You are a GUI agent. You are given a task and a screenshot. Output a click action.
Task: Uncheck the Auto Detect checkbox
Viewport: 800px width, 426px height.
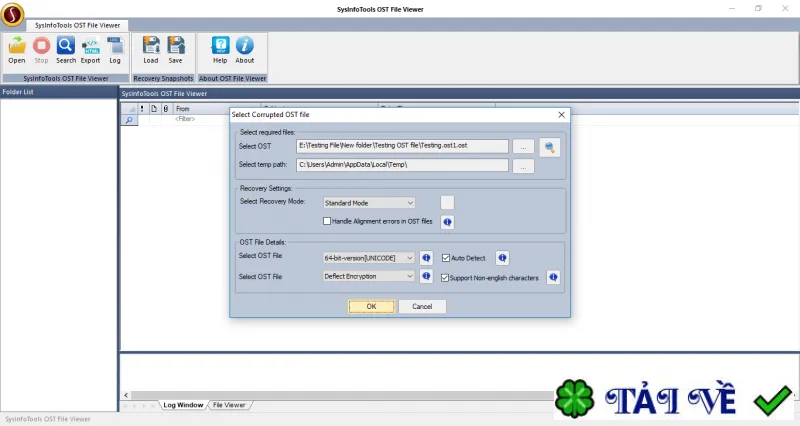point(446,258)
